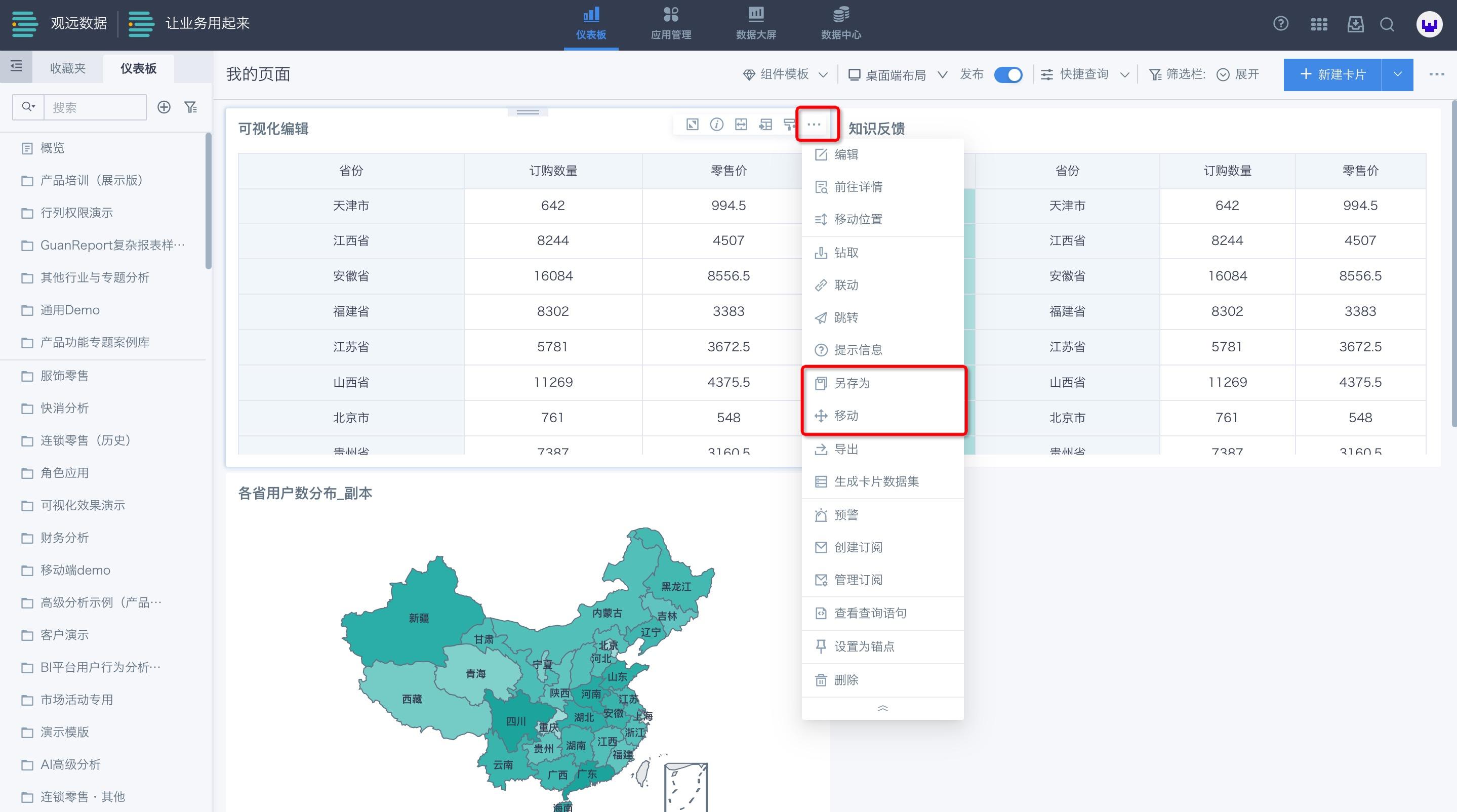The image size is (1457, 812).
Task: Click the sidebar filter list icon
Action: point(191,107)
